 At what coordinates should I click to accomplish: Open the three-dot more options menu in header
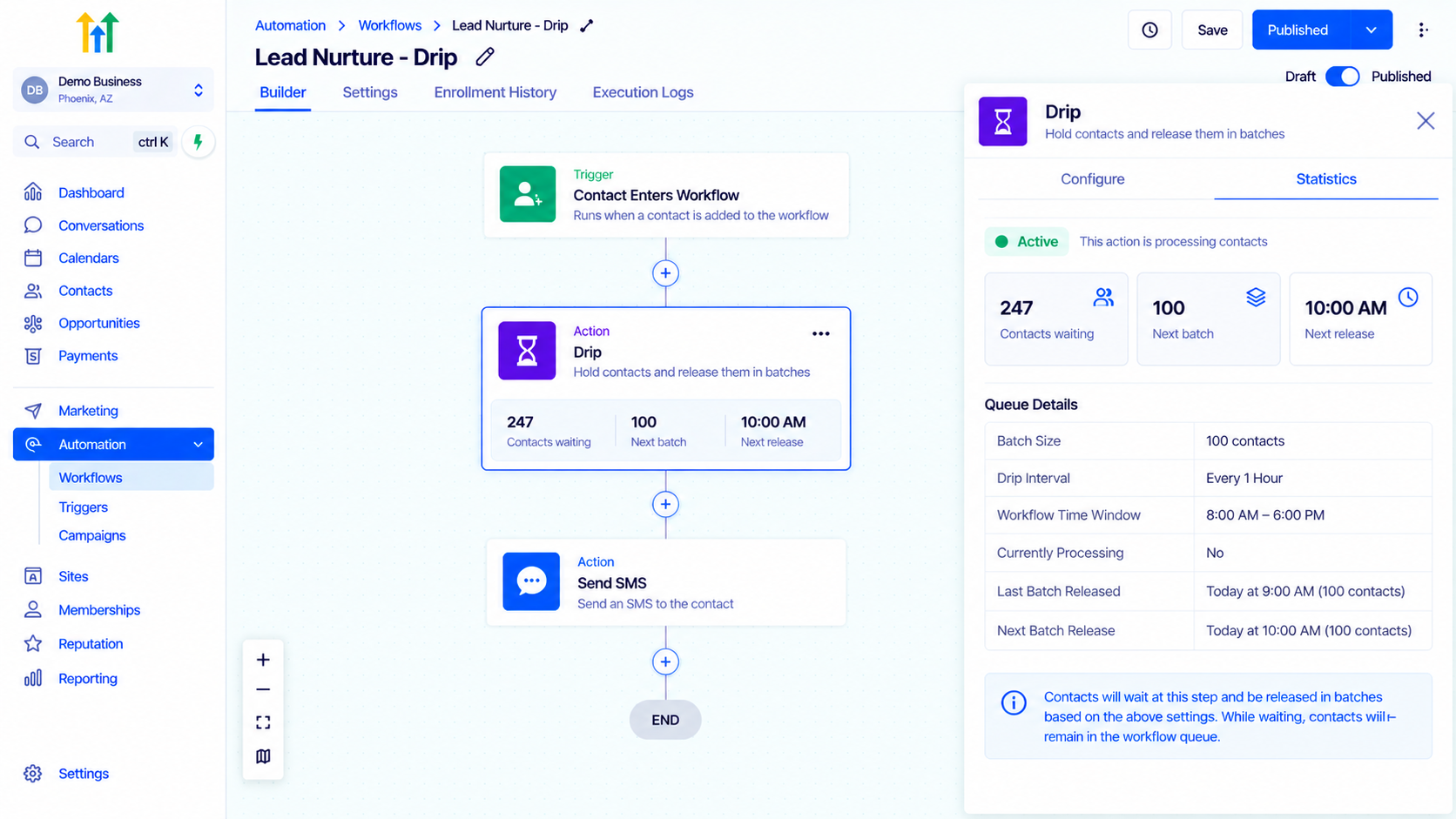(1422, 30)
